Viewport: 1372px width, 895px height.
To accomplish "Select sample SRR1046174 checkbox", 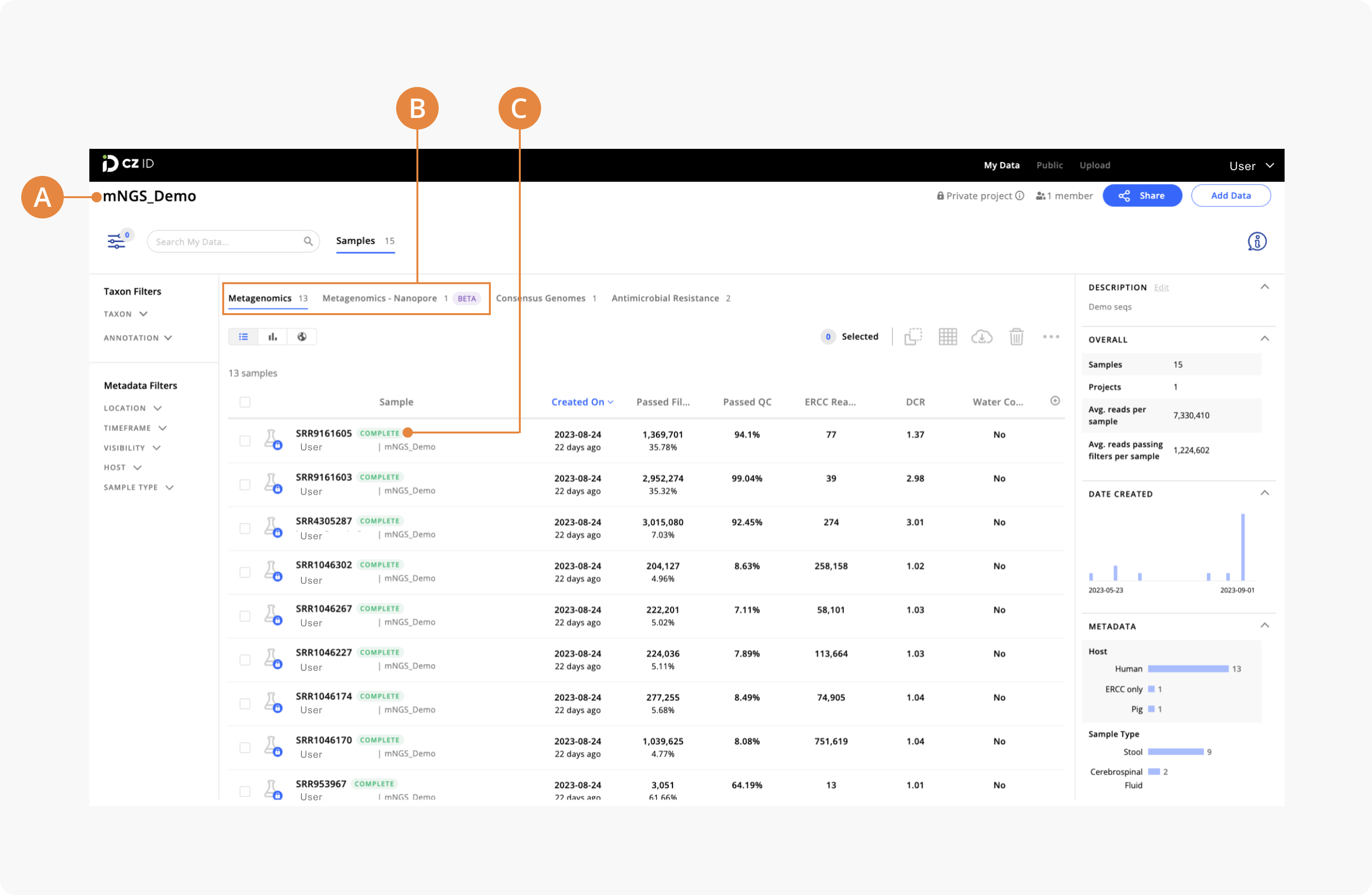I will coord(245,704).
